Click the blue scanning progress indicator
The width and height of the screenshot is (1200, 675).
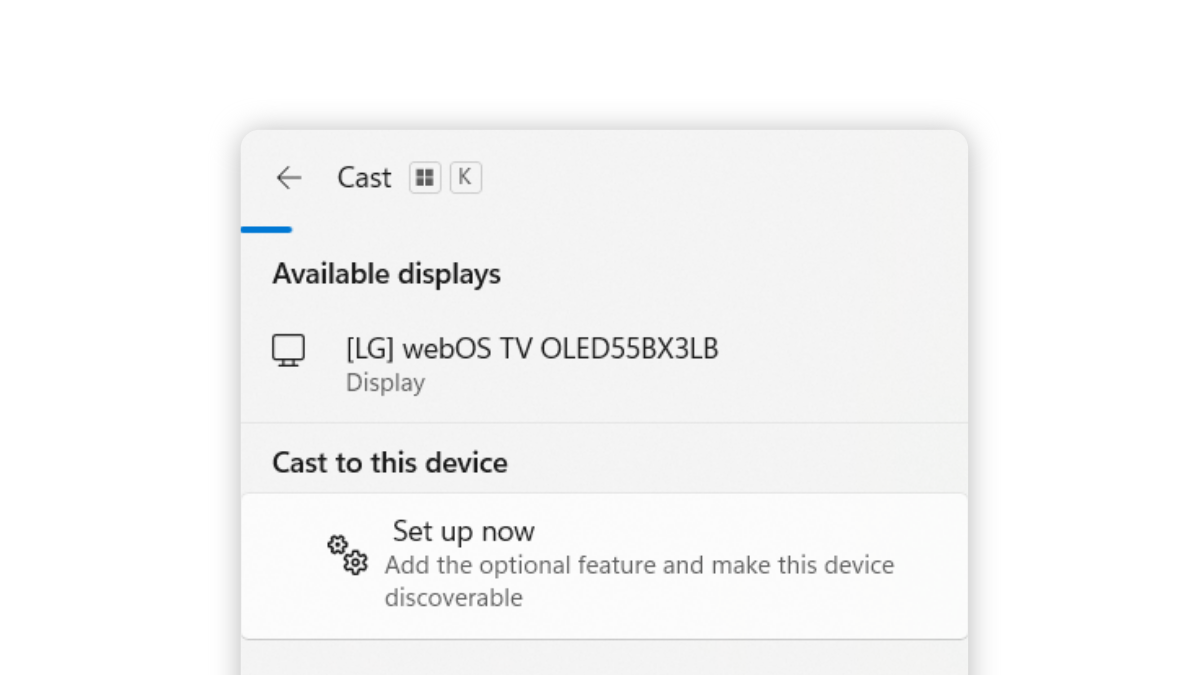pyautogui.click(x=266, y=229)
